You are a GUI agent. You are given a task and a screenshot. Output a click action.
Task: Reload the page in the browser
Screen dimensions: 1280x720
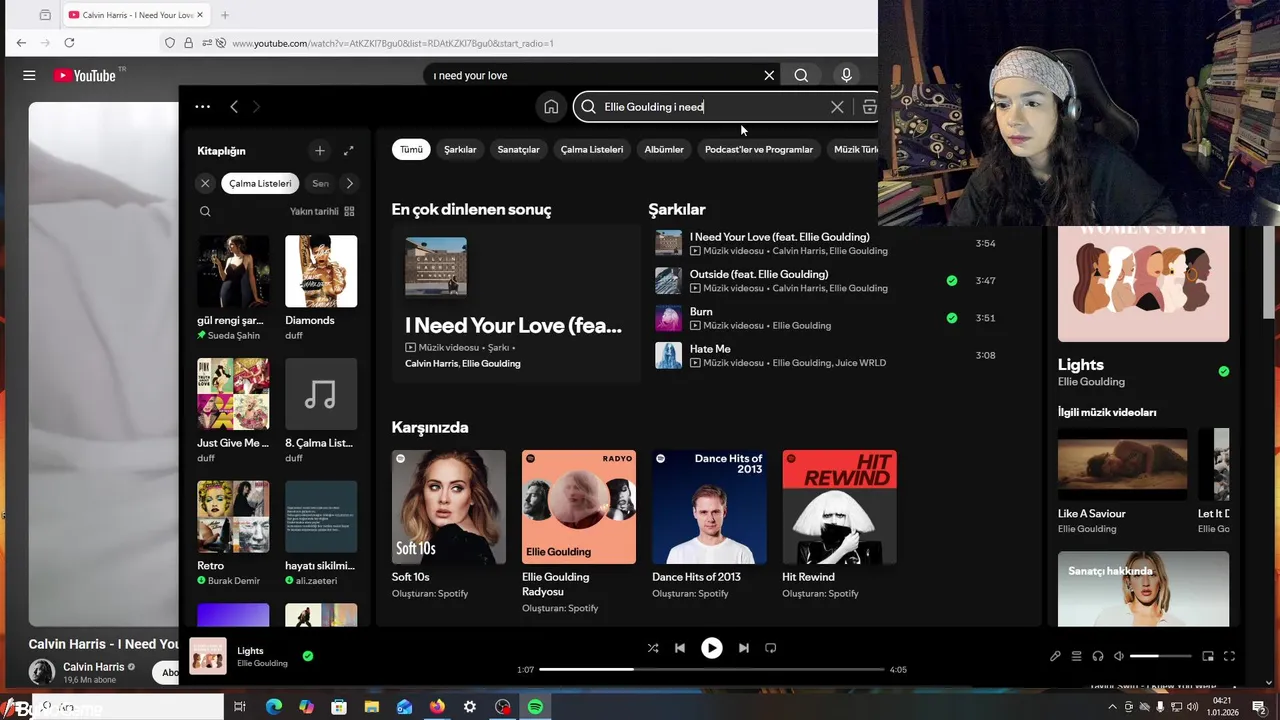(x=69, y=43)
